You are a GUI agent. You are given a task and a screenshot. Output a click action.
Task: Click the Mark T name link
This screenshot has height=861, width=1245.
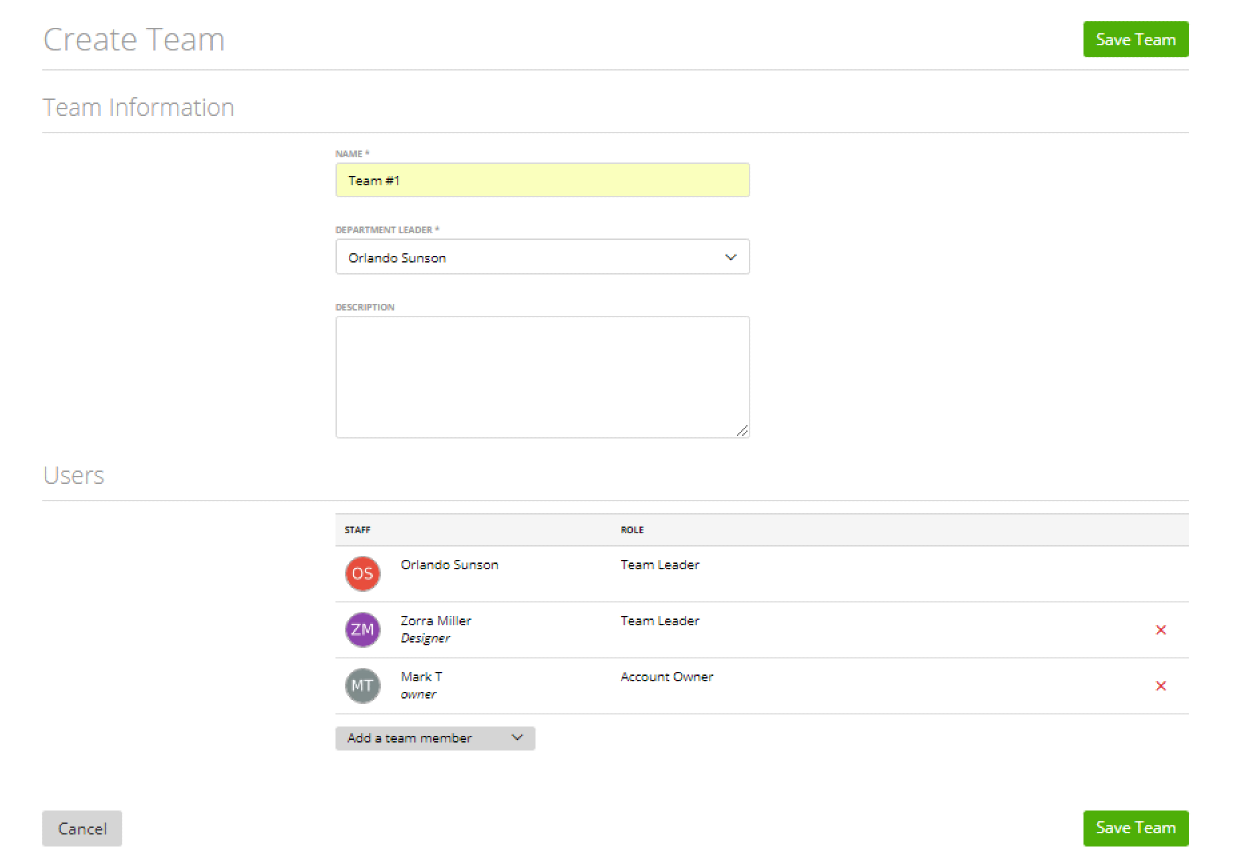(x=420, y=676)
